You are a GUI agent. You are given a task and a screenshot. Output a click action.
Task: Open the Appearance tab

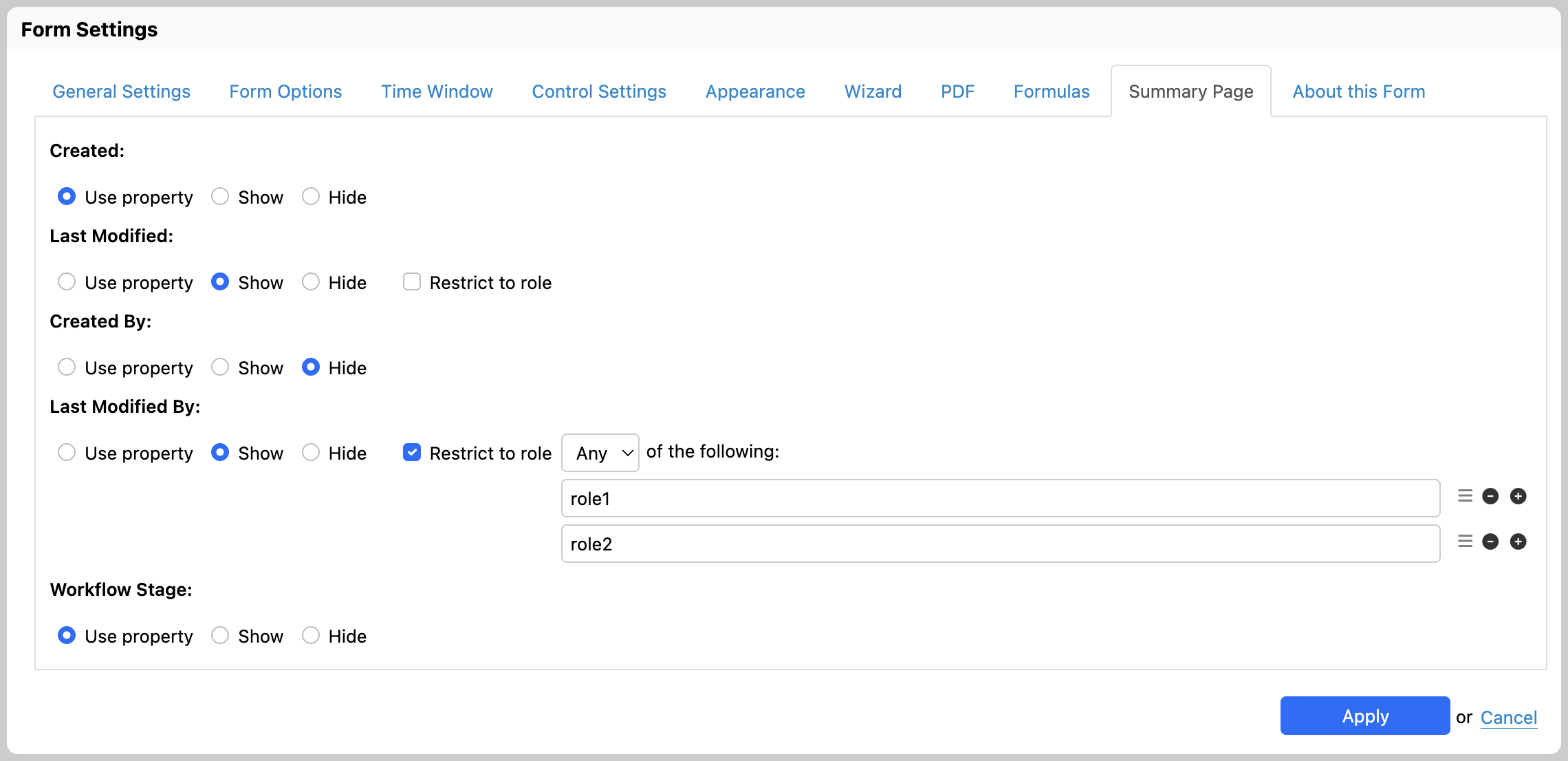754,91
